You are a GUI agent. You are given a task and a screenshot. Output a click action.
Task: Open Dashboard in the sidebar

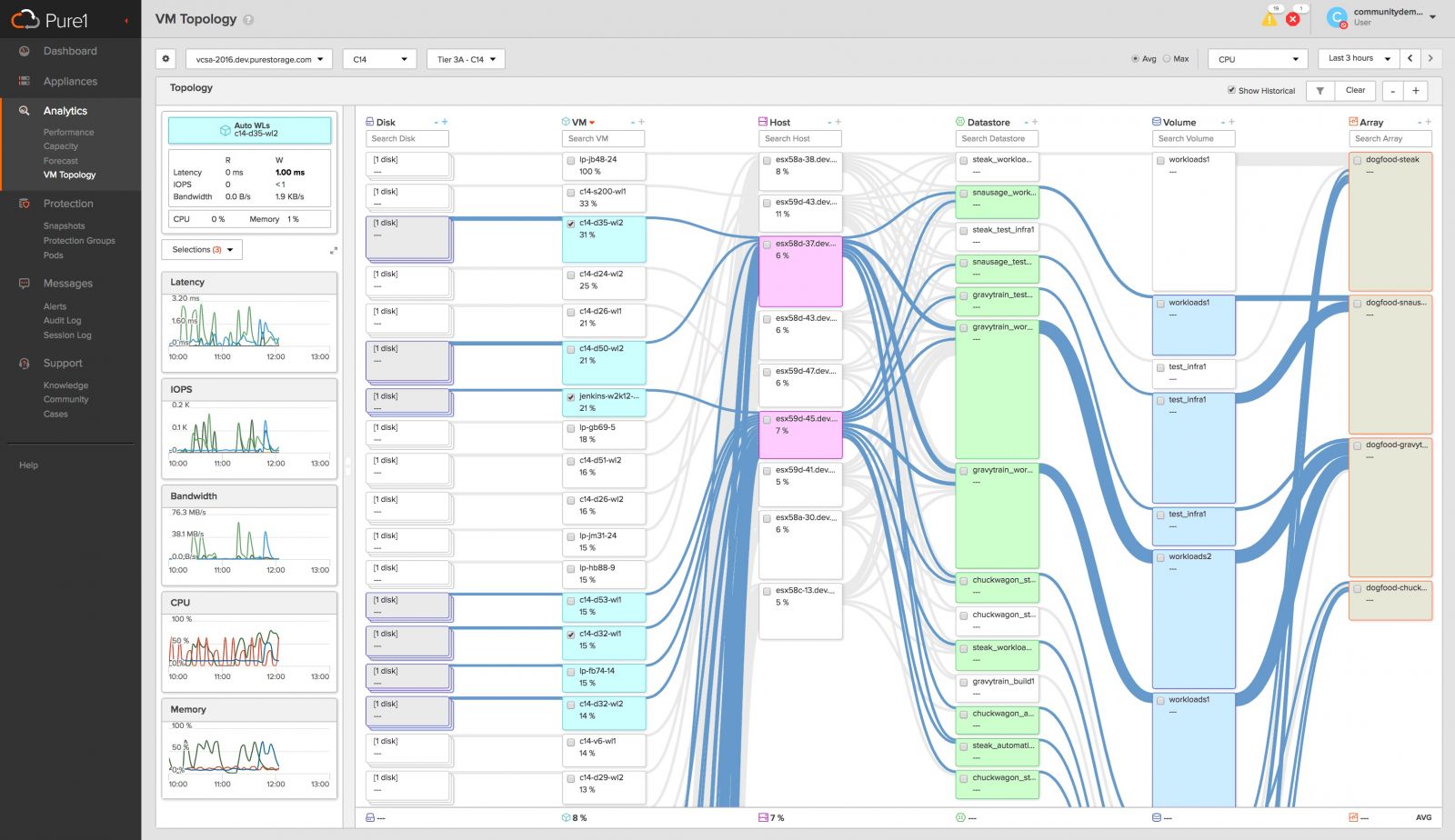click(x=70, y=51)
